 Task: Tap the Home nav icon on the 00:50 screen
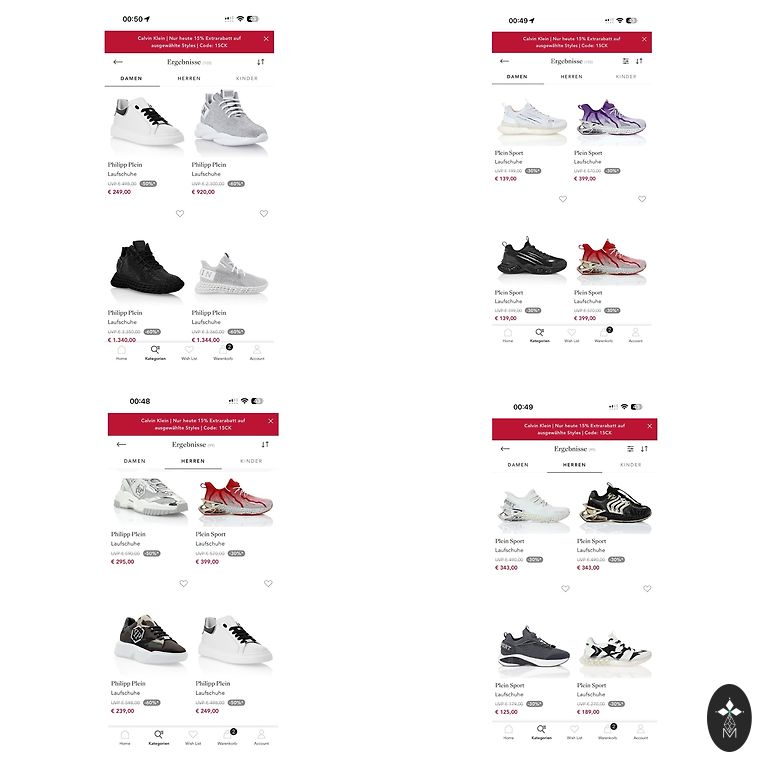pos(121,352)
